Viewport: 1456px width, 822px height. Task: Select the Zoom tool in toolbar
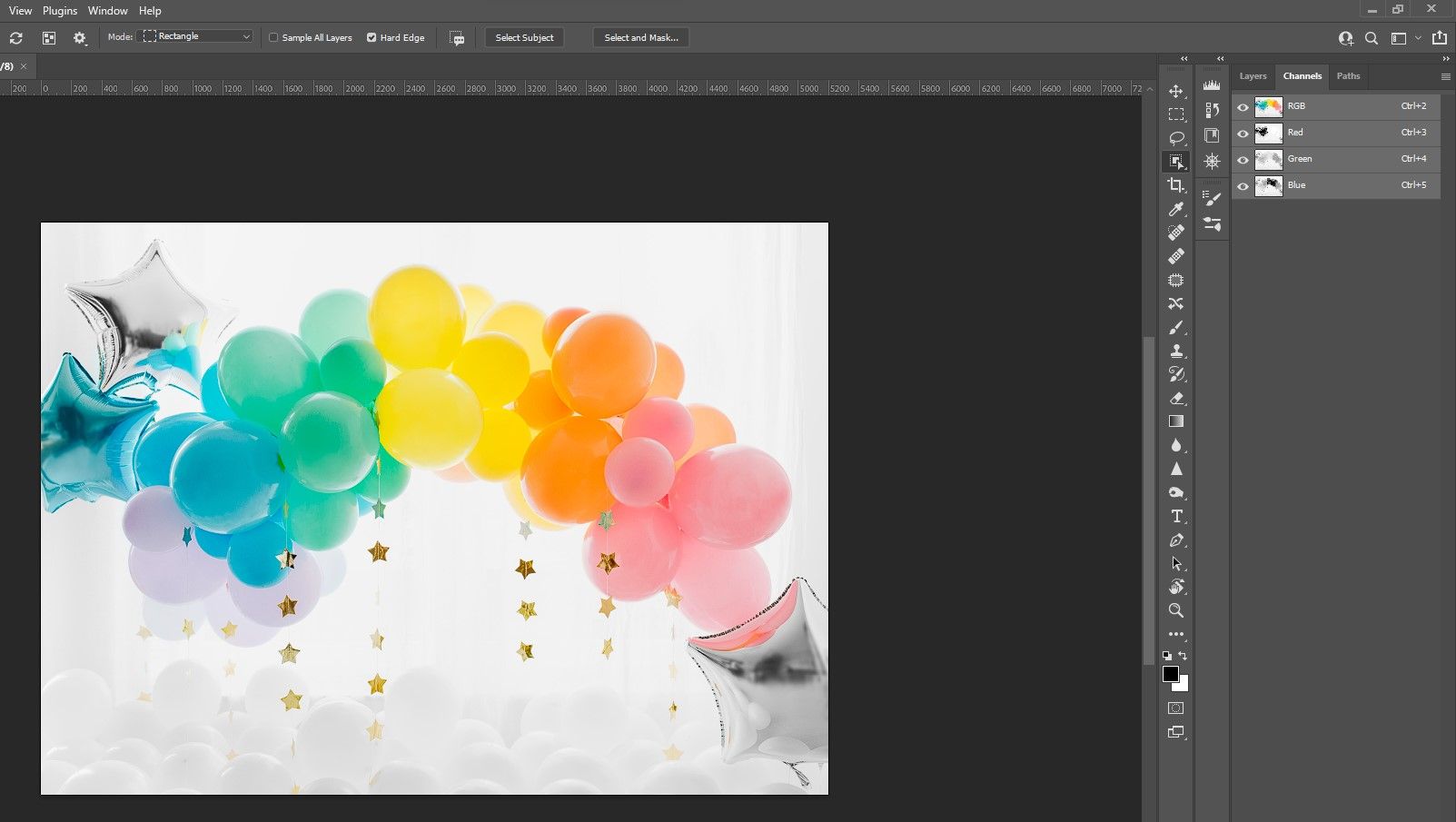[x=1175, y=610]
